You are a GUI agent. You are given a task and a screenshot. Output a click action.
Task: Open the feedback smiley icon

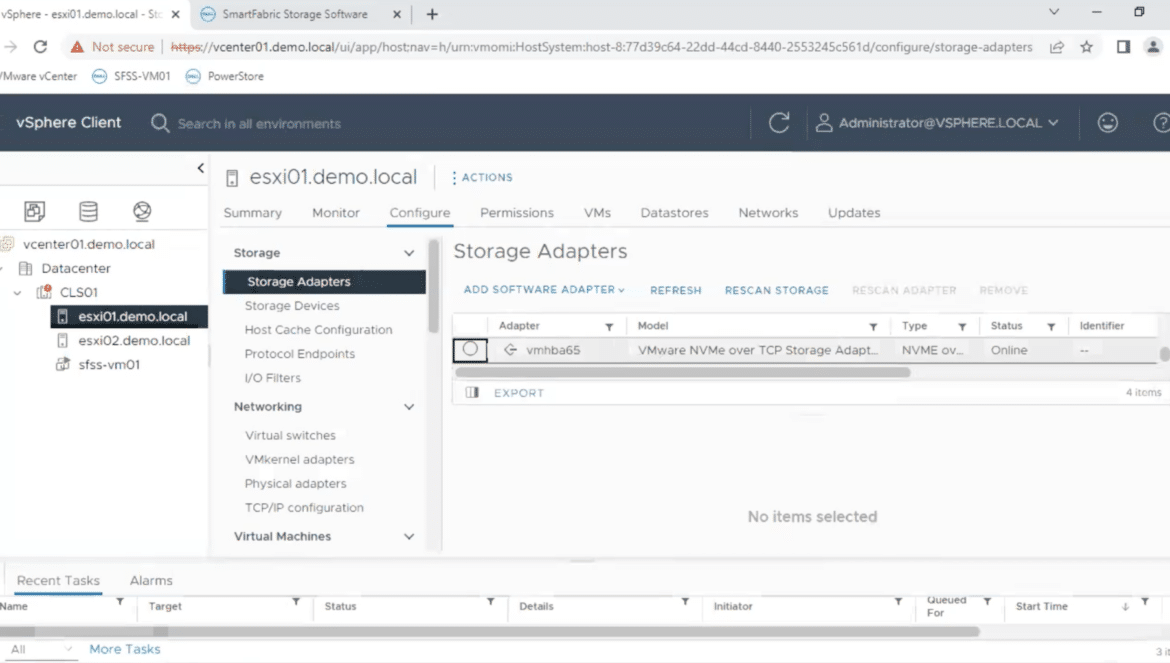[x=1107, y=123]
